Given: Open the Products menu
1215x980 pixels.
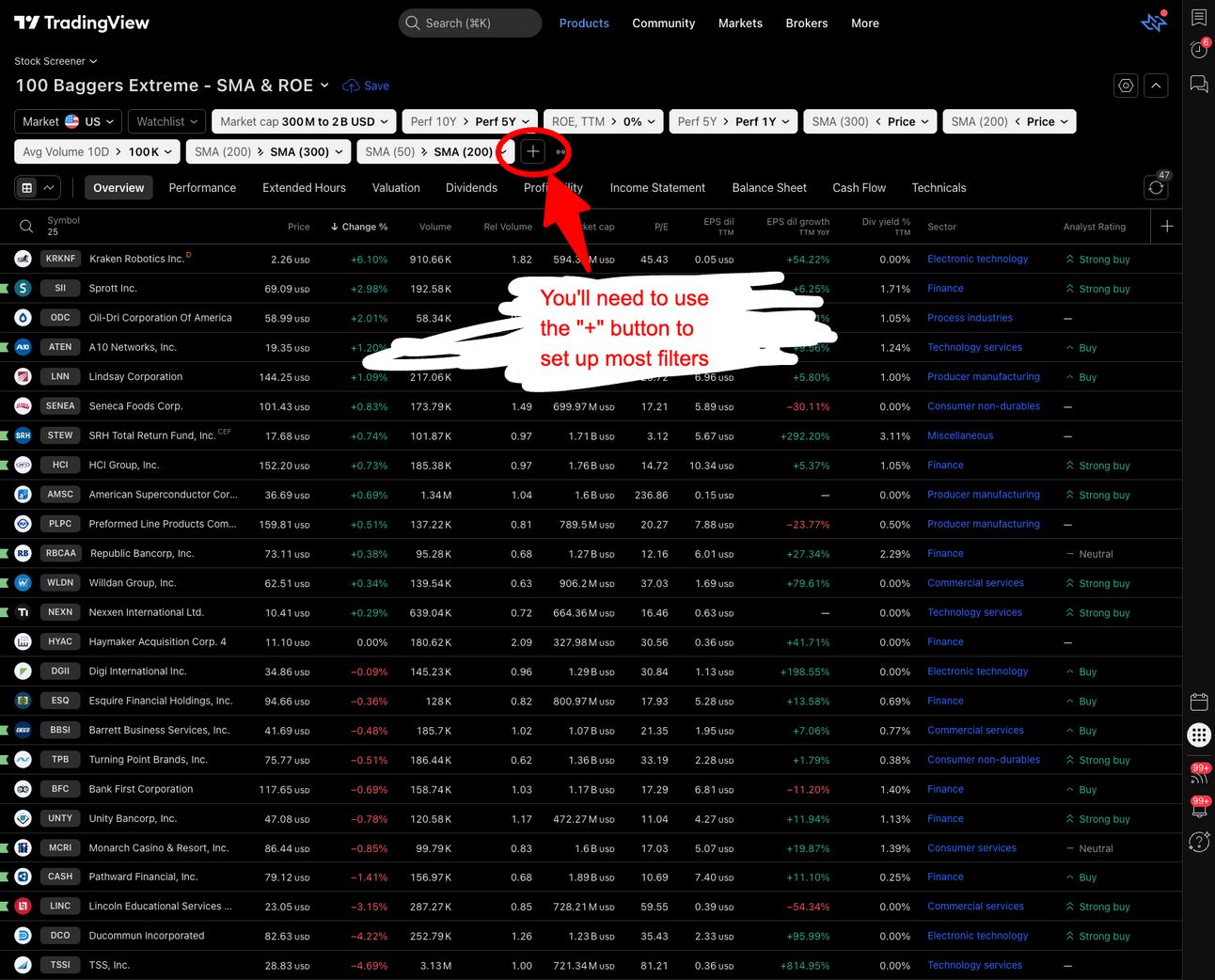Looking at the screenshot, I should 584,23.
